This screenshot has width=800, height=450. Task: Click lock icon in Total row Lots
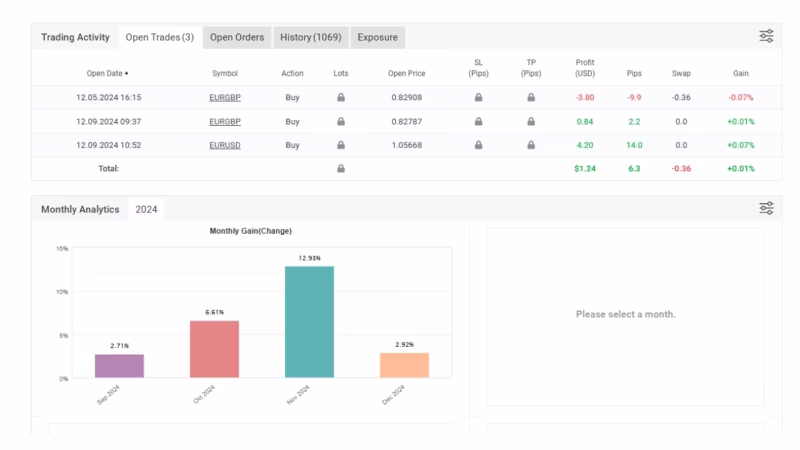[342, 169]
